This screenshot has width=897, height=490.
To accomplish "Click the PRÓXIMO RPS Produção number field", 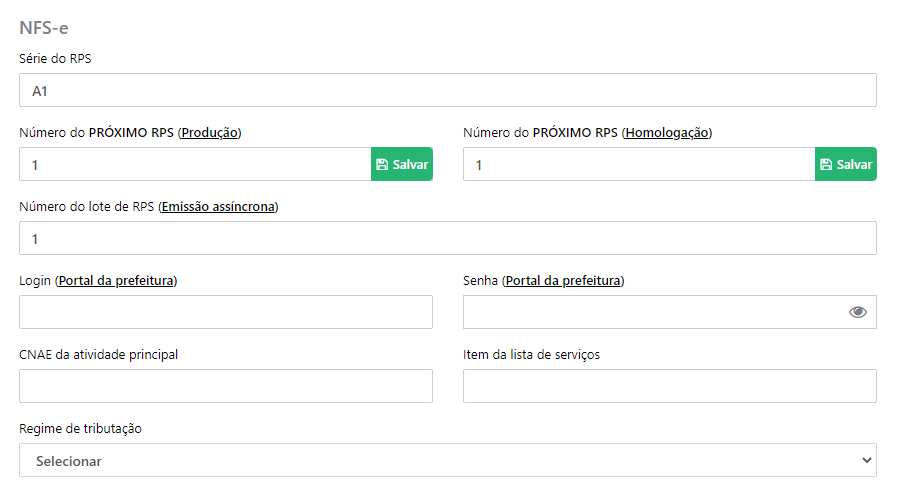I will click(195, 164).
